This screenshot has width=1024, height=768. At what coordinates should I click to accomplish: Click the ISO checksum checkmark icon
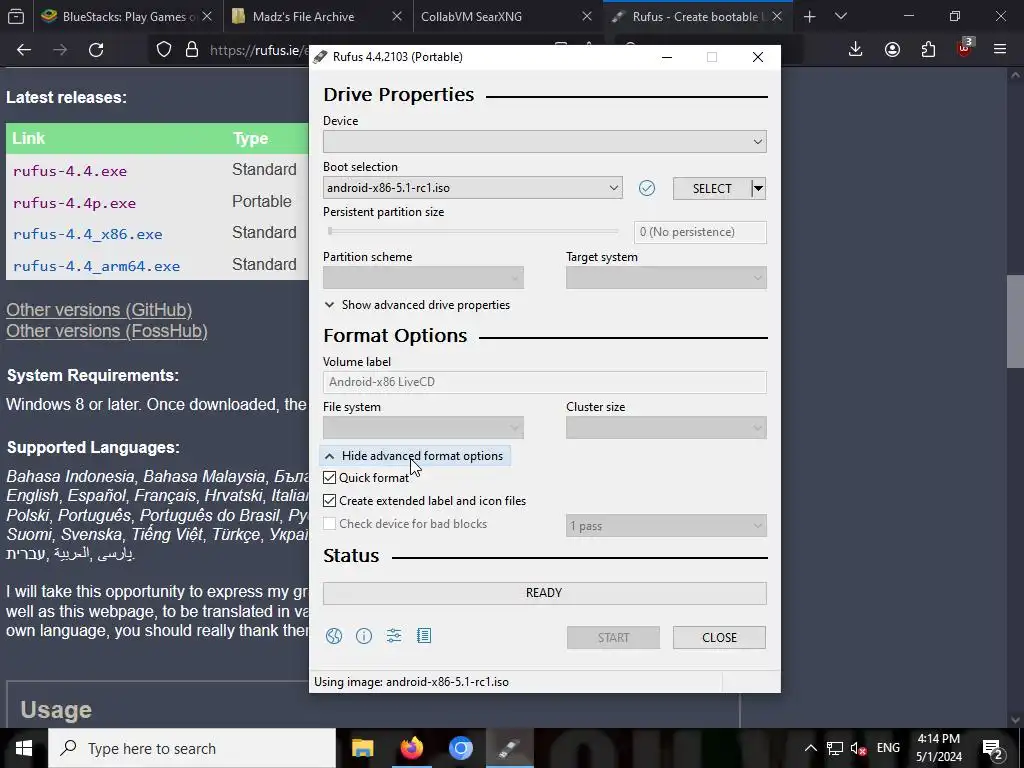coord(647,188)
